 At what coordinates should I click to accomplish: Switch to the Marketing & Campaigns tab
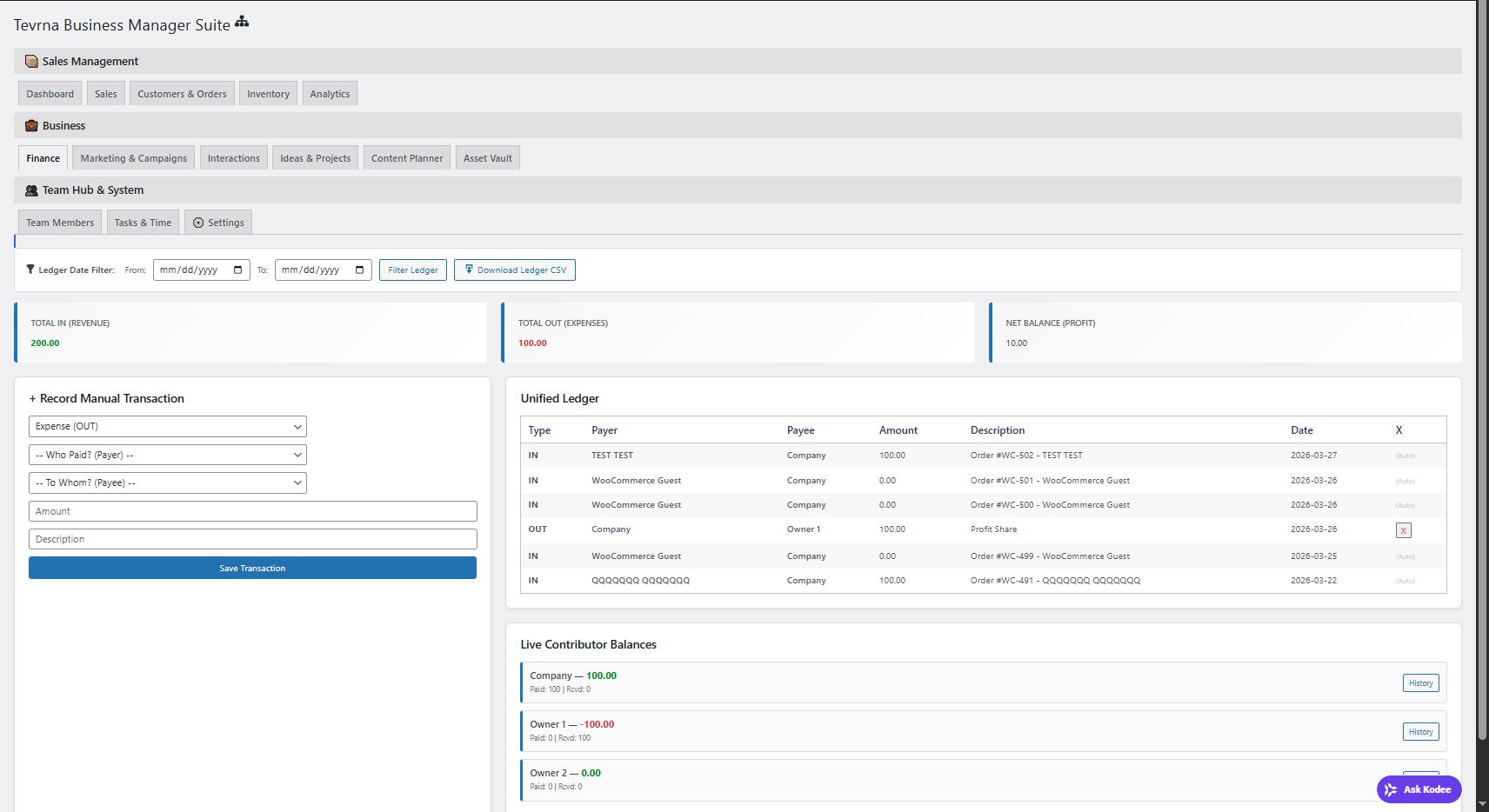pyautogui.click(x=133, y=157)
